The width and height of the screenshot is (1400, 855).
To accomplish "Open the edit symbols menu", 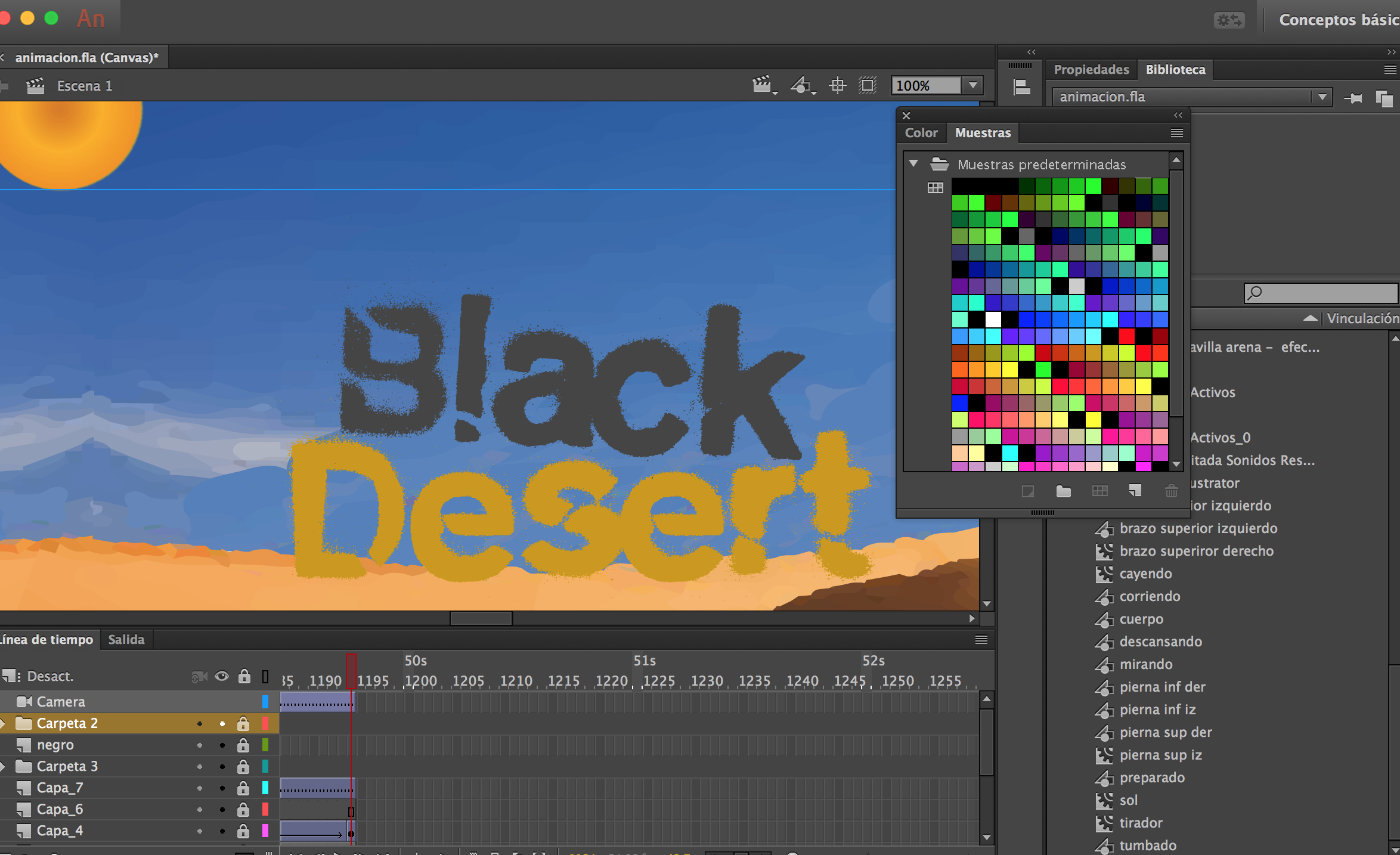I will click(x=803, y=86).
